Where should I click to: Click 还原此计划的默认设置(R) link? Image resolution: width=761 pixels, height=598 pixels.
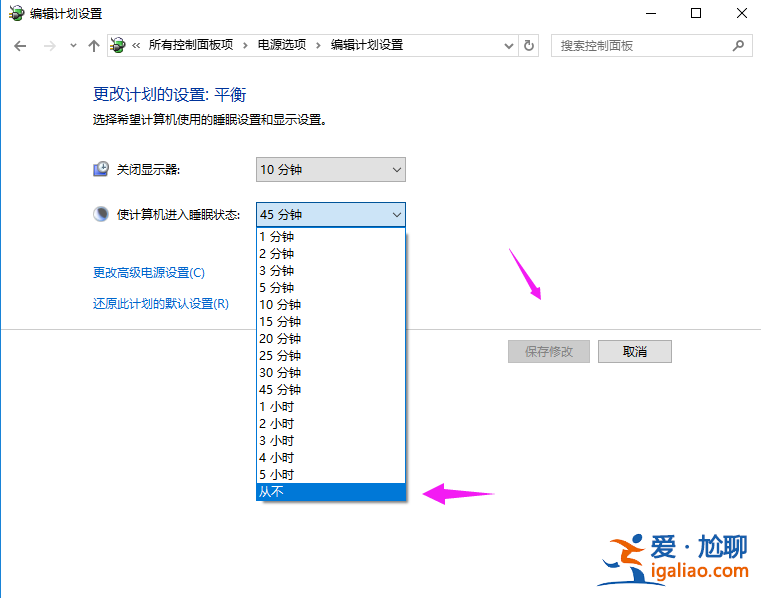click(161, 304)
